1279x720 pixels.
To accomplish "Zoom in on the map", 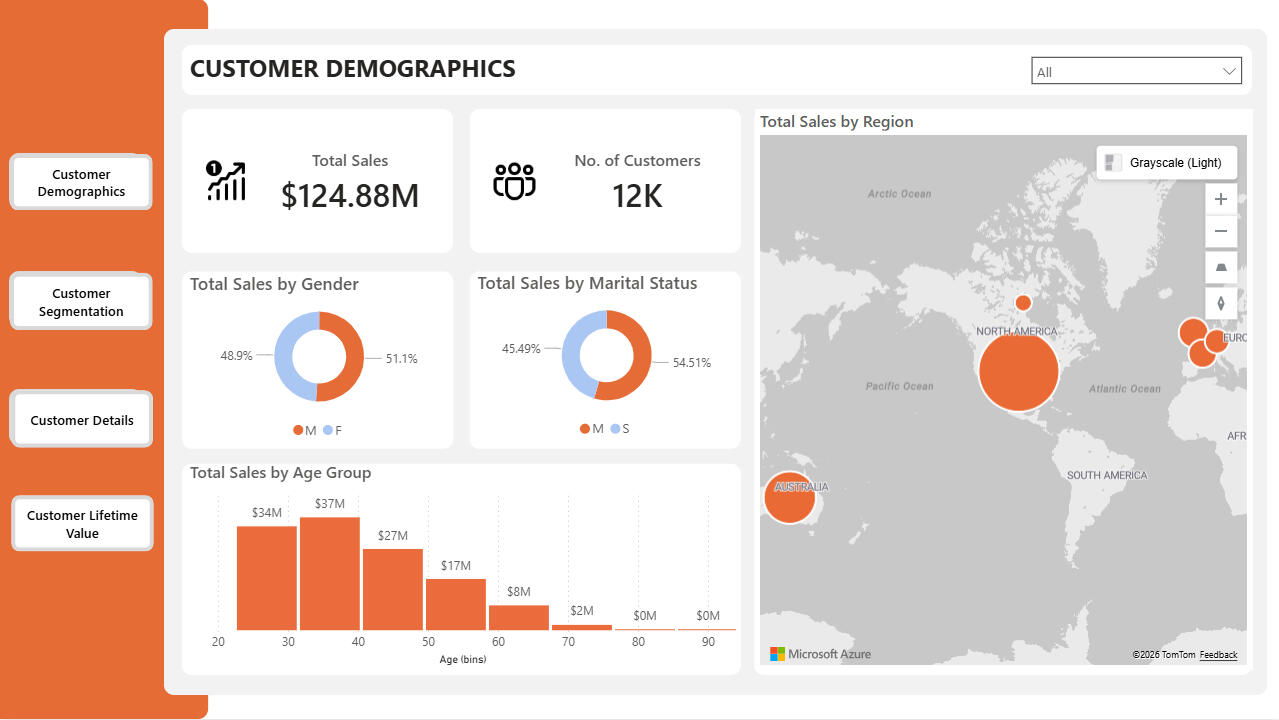I will point(1220,199).
